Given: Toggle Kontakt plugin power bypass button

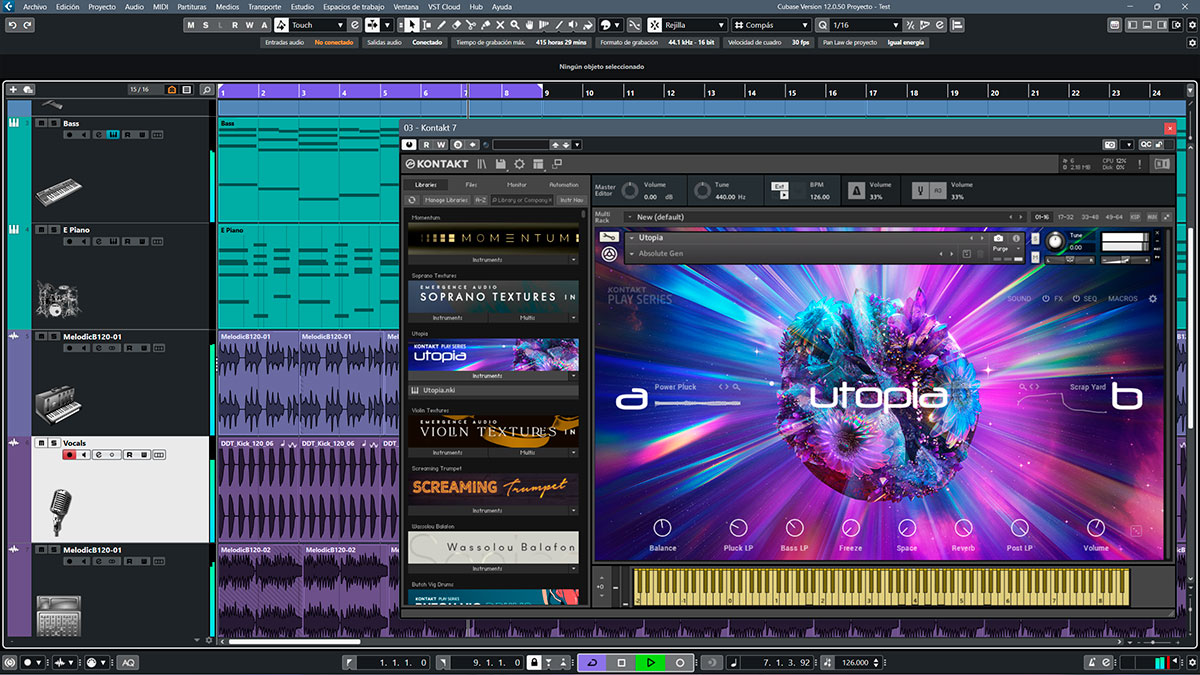Looking at the screenshot, I should (x=409, y=144).
